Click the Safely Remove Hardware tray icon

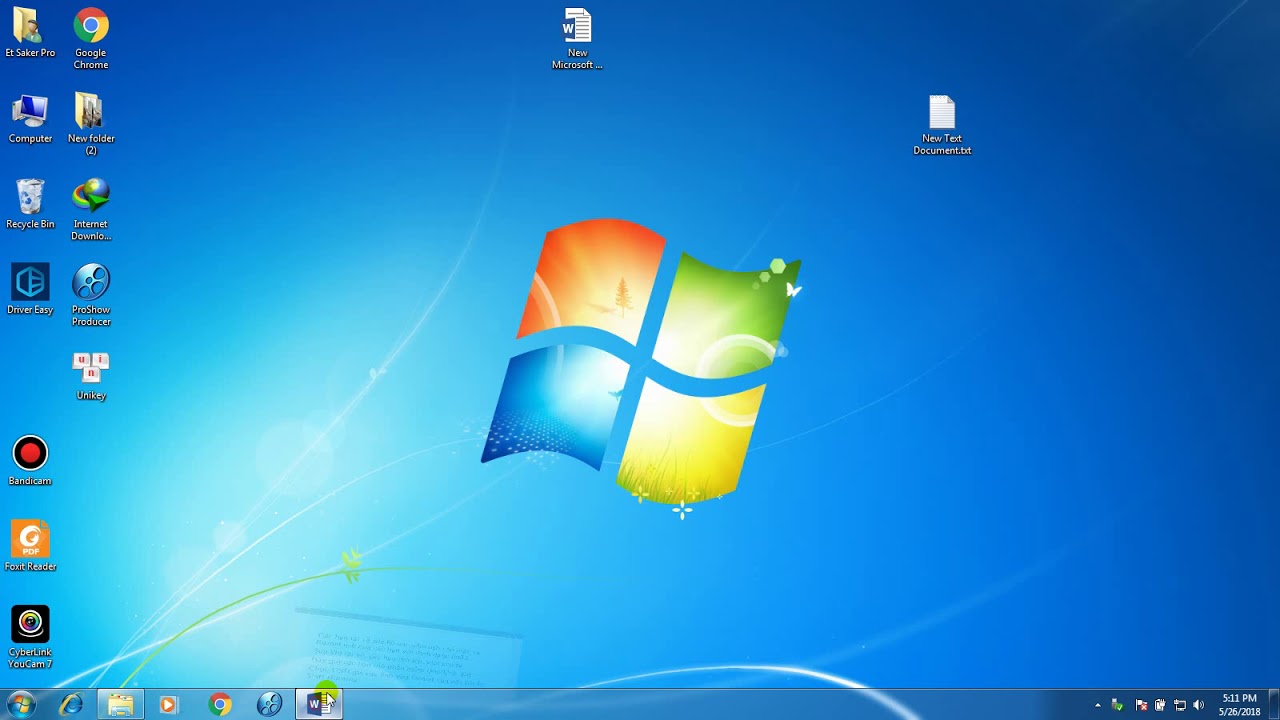click(x=1118, y=706)
